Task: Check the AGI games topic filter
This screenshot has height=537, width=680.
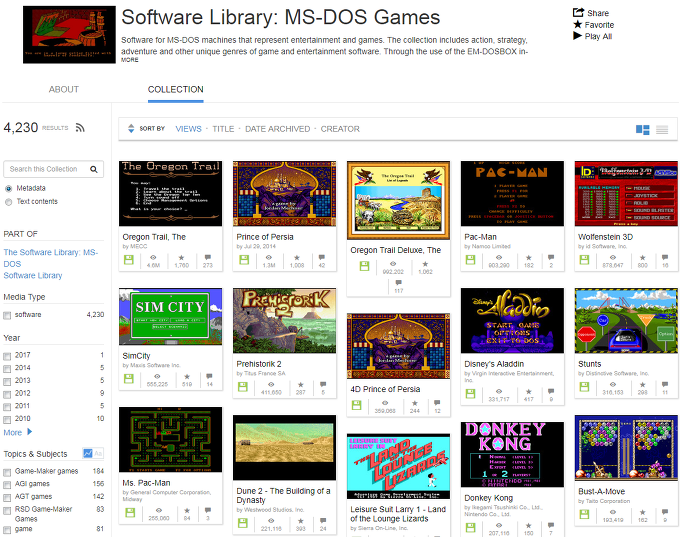Action: pos(7,485)
